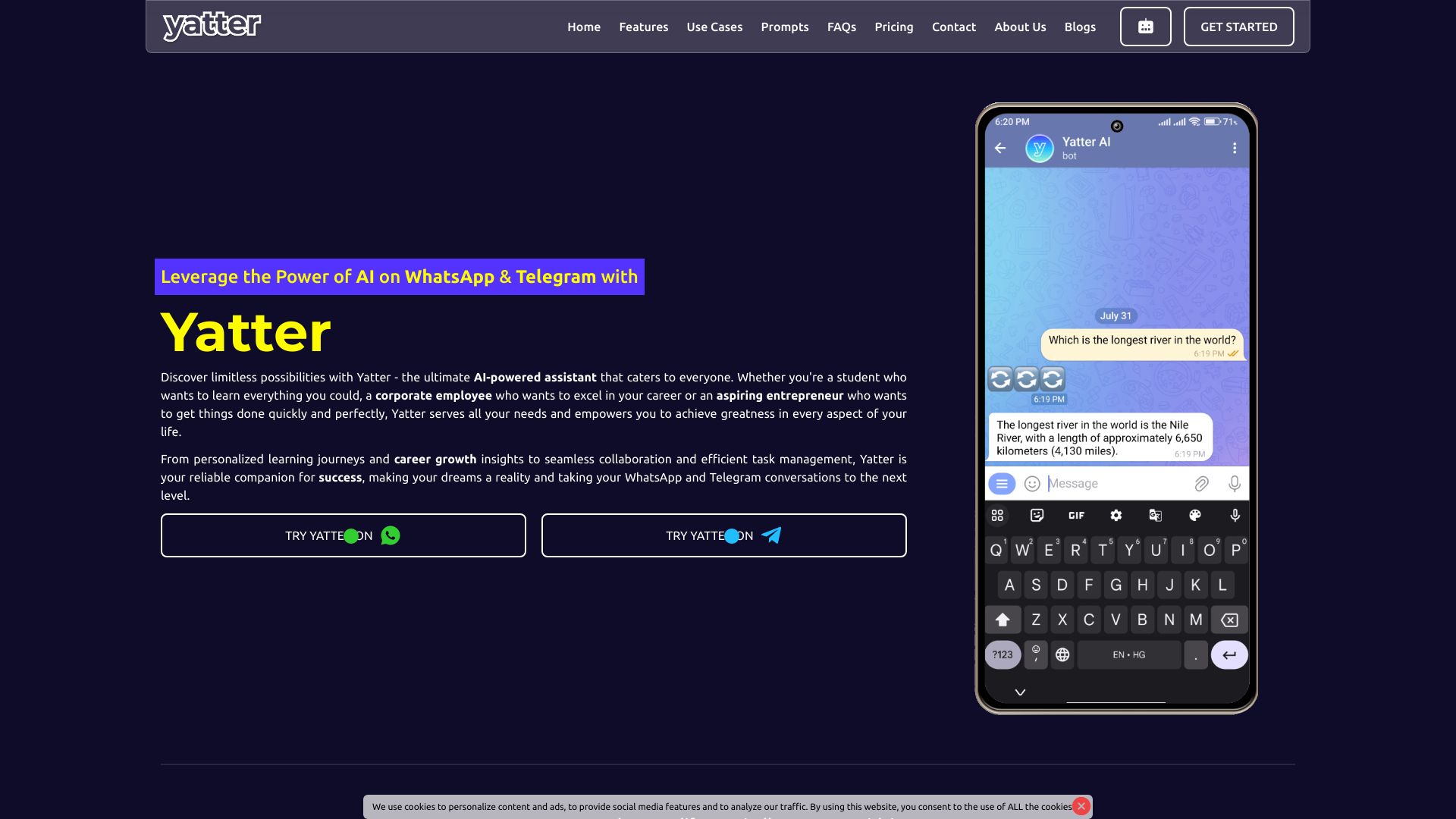
Task: Click the microphone icon in keyboard
Action: point(1234,515)
